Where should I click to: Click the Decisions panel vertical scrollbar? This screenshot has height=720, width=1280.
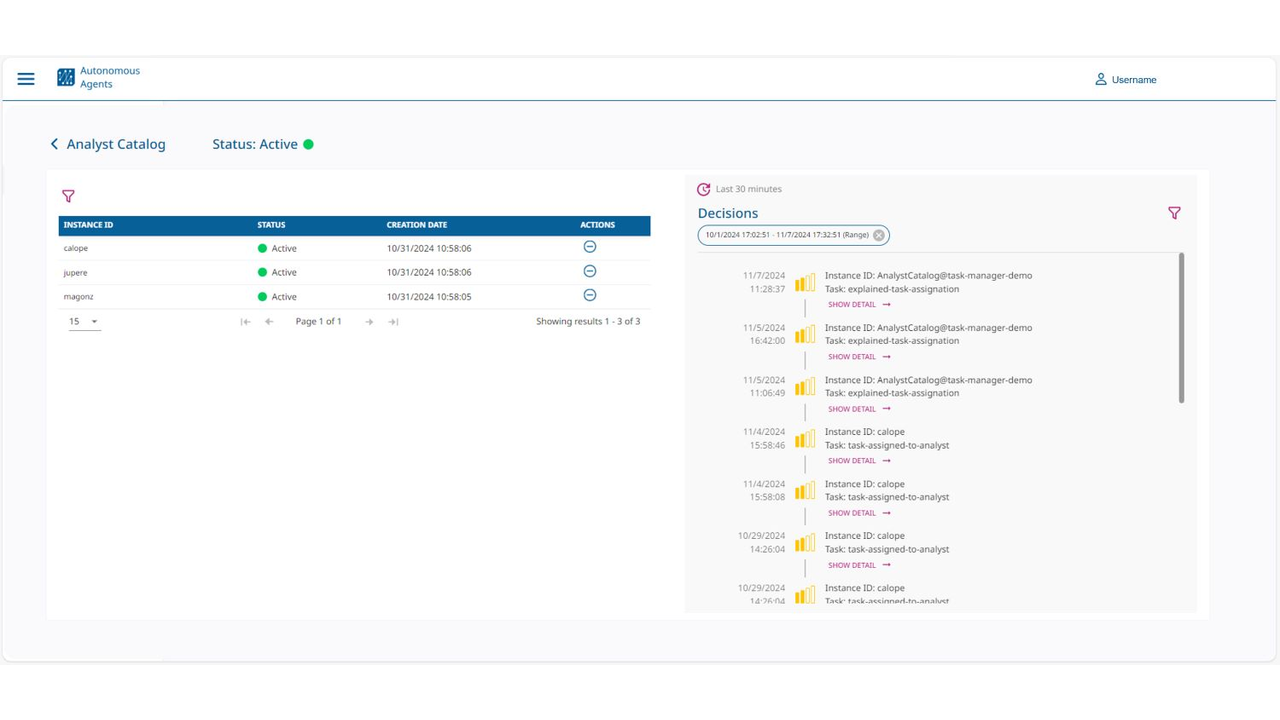1181,328
